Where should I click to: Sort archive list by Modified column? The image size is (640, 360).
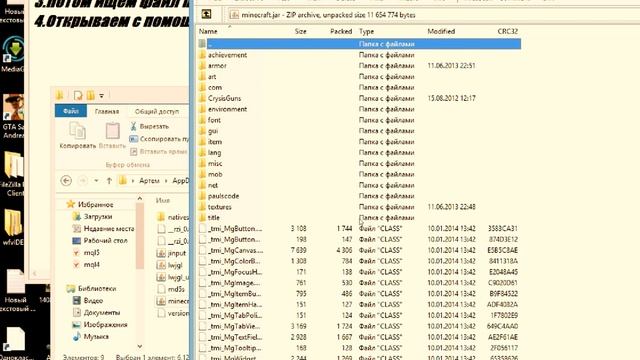click(x=441, y=31)
